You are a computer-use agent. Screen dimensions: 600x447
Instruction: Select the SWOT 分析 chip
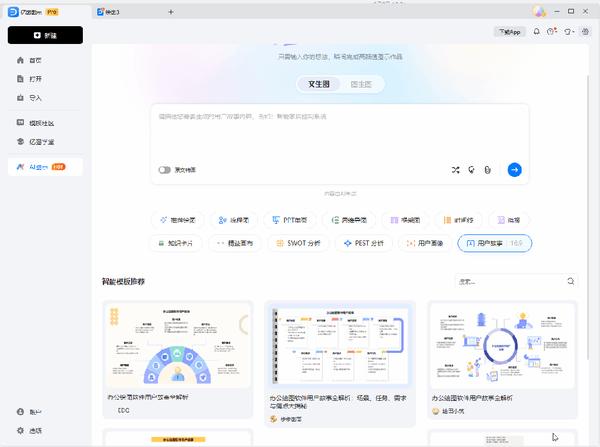pyautogui.click(x=298, y=243)
